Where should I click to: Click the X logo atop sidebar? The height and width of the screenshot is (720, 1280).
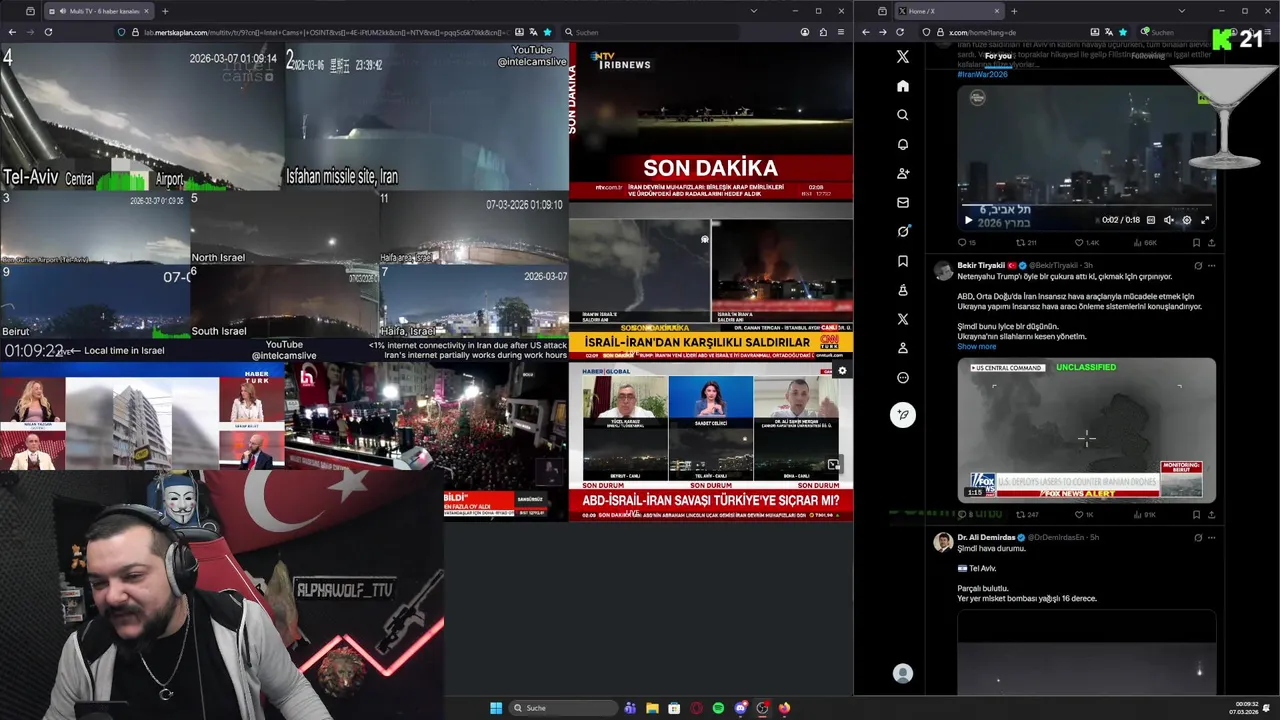[903, 57]
